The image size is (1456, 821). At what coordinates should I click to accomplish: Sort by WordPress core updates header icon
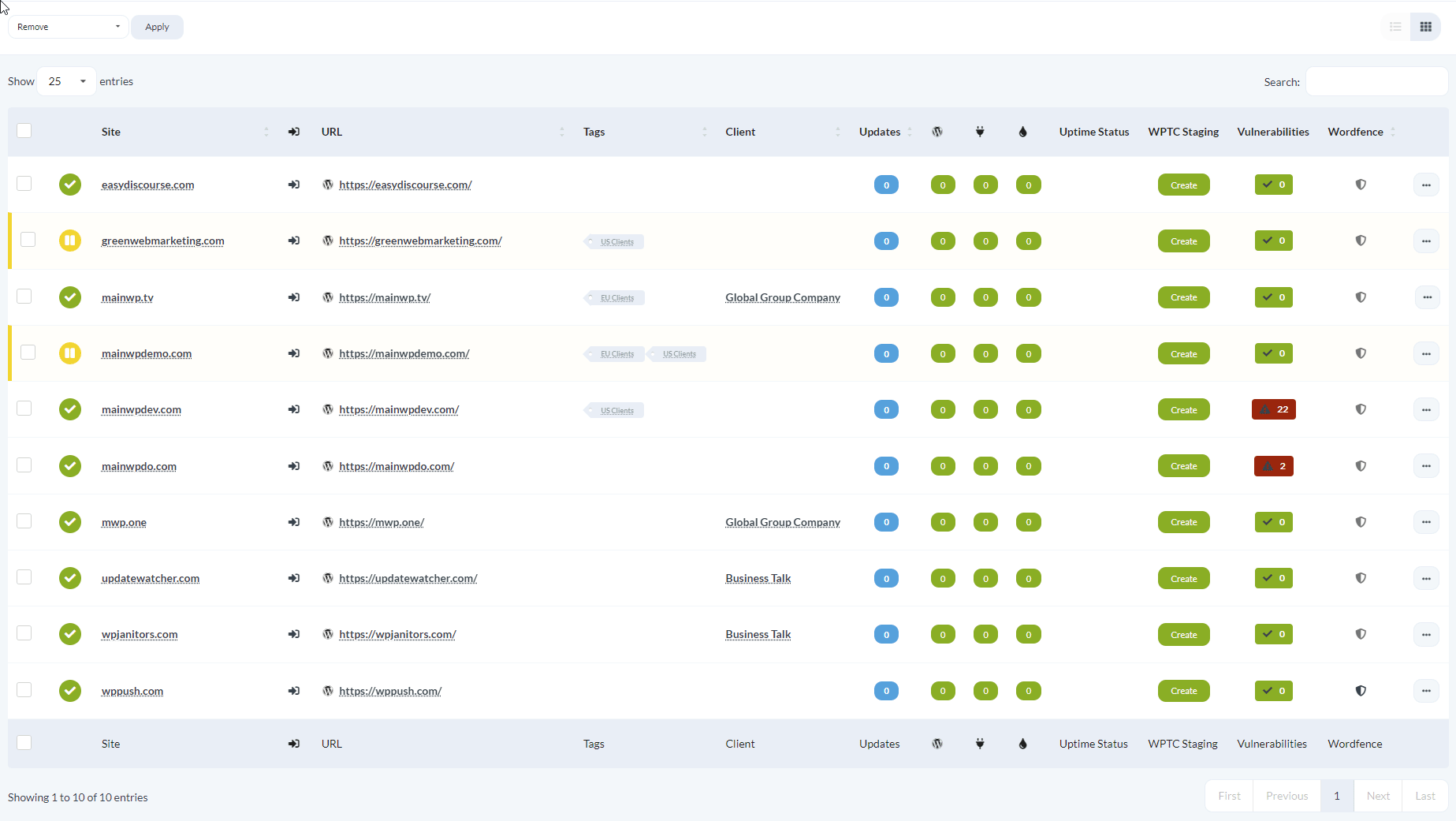tap(937, 132)
